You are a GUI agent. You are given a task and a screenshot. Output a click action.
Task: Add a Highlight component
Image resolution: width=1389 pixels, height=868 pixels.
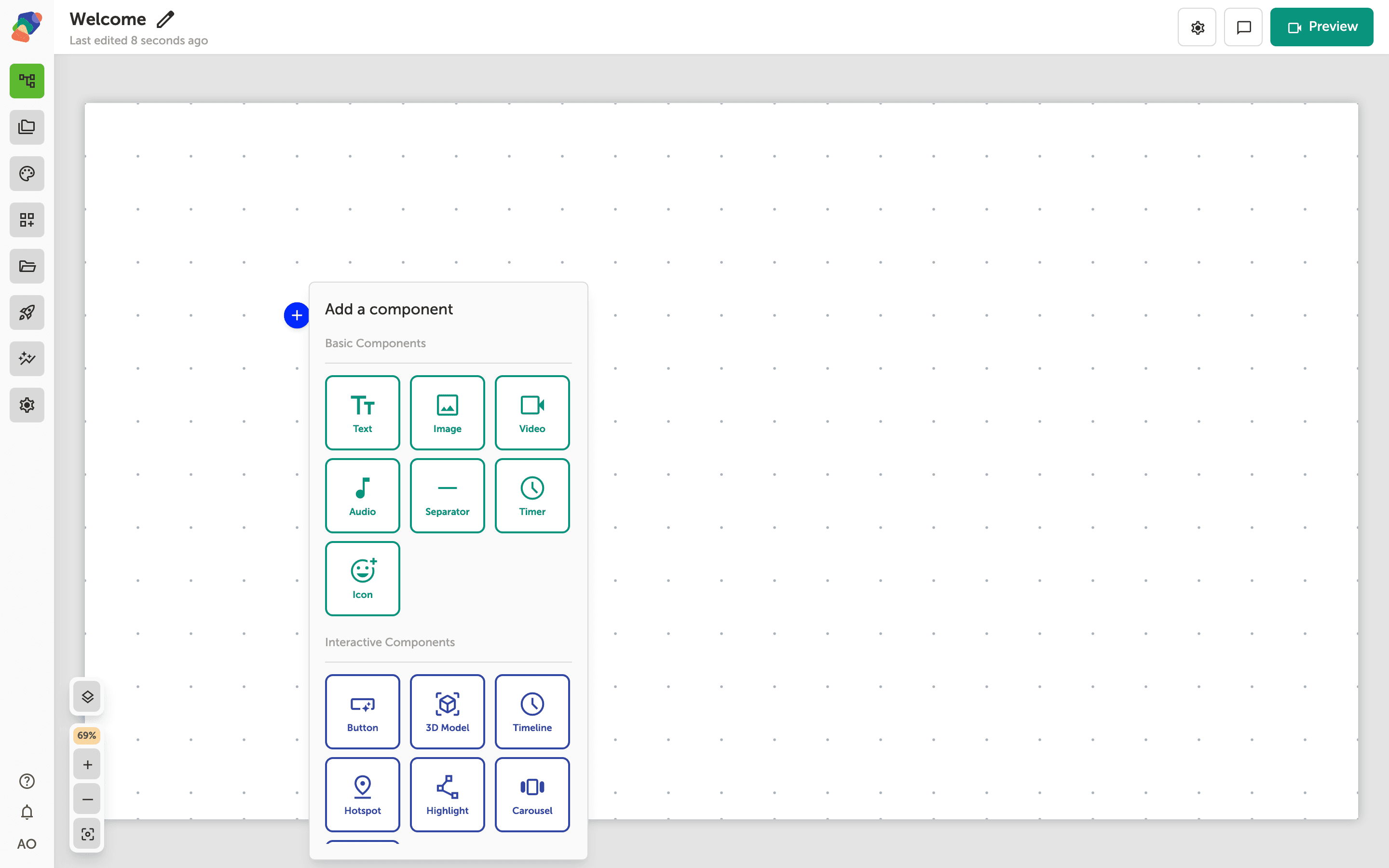coord(448,795)
